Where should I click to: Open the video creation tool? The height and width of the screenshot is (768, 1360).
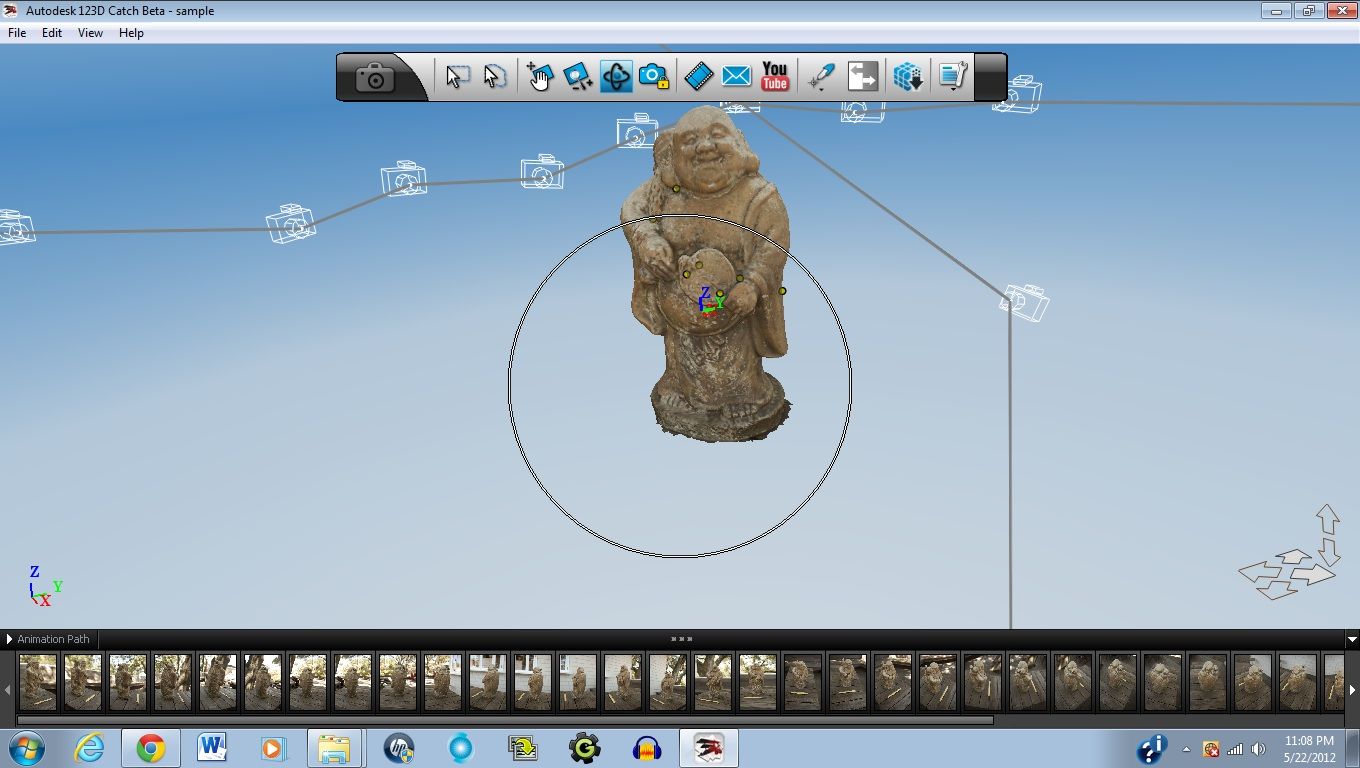pyautogui.click(x=698, y=75)
